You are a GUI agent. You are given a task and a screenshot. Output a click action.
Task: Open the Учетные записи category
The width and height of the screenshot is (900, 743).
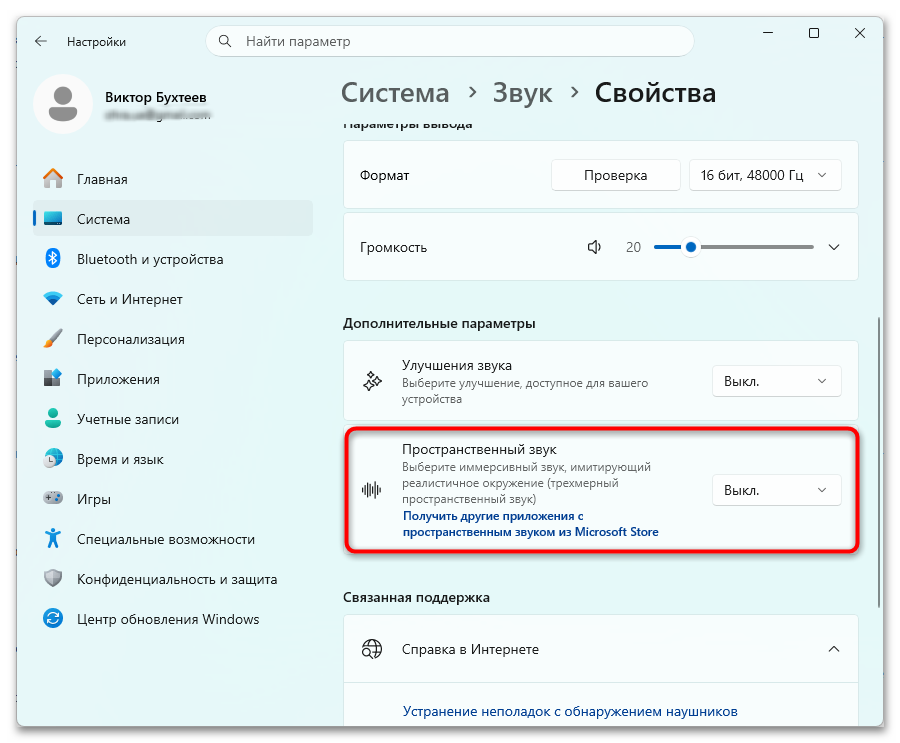tap(173, 419)
